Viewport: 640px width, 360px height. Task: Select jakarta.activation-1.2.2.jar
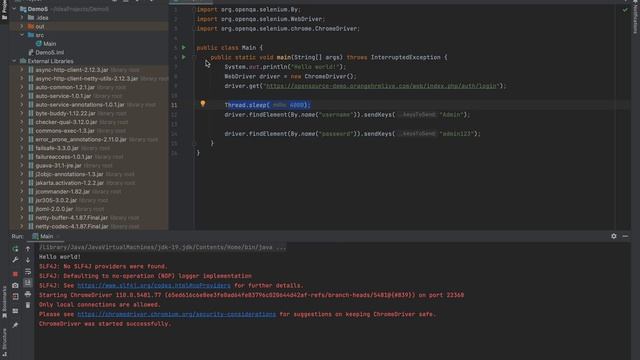click(x=69, y=183)
